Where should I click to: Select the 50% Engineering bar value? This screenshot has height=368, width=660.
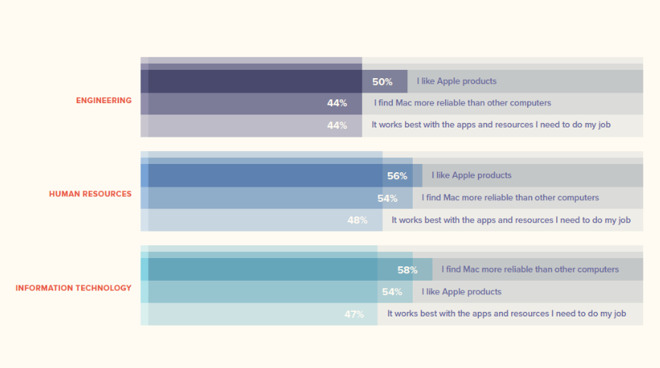382,82
